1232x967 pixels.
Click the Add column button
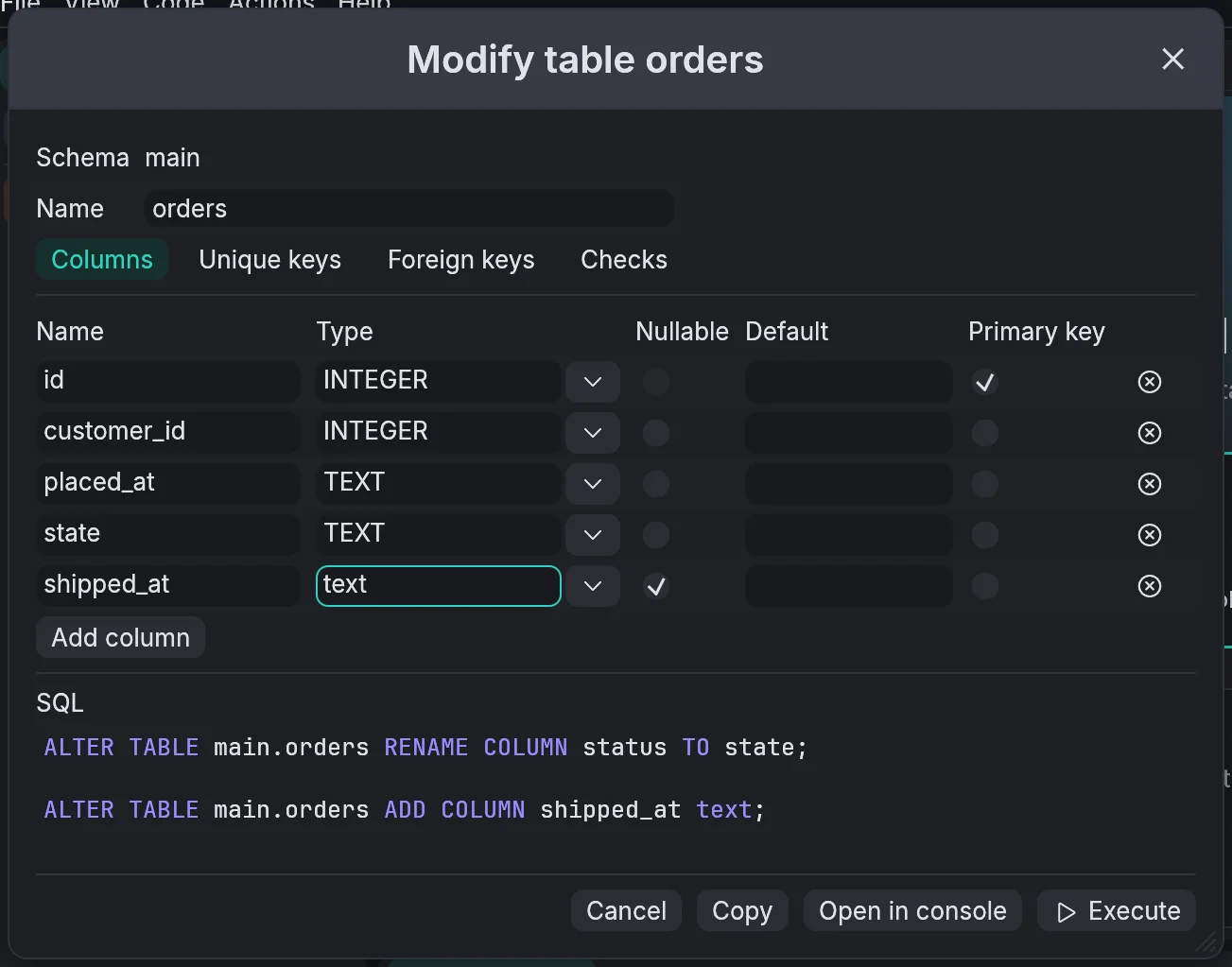tap(121, 638)
